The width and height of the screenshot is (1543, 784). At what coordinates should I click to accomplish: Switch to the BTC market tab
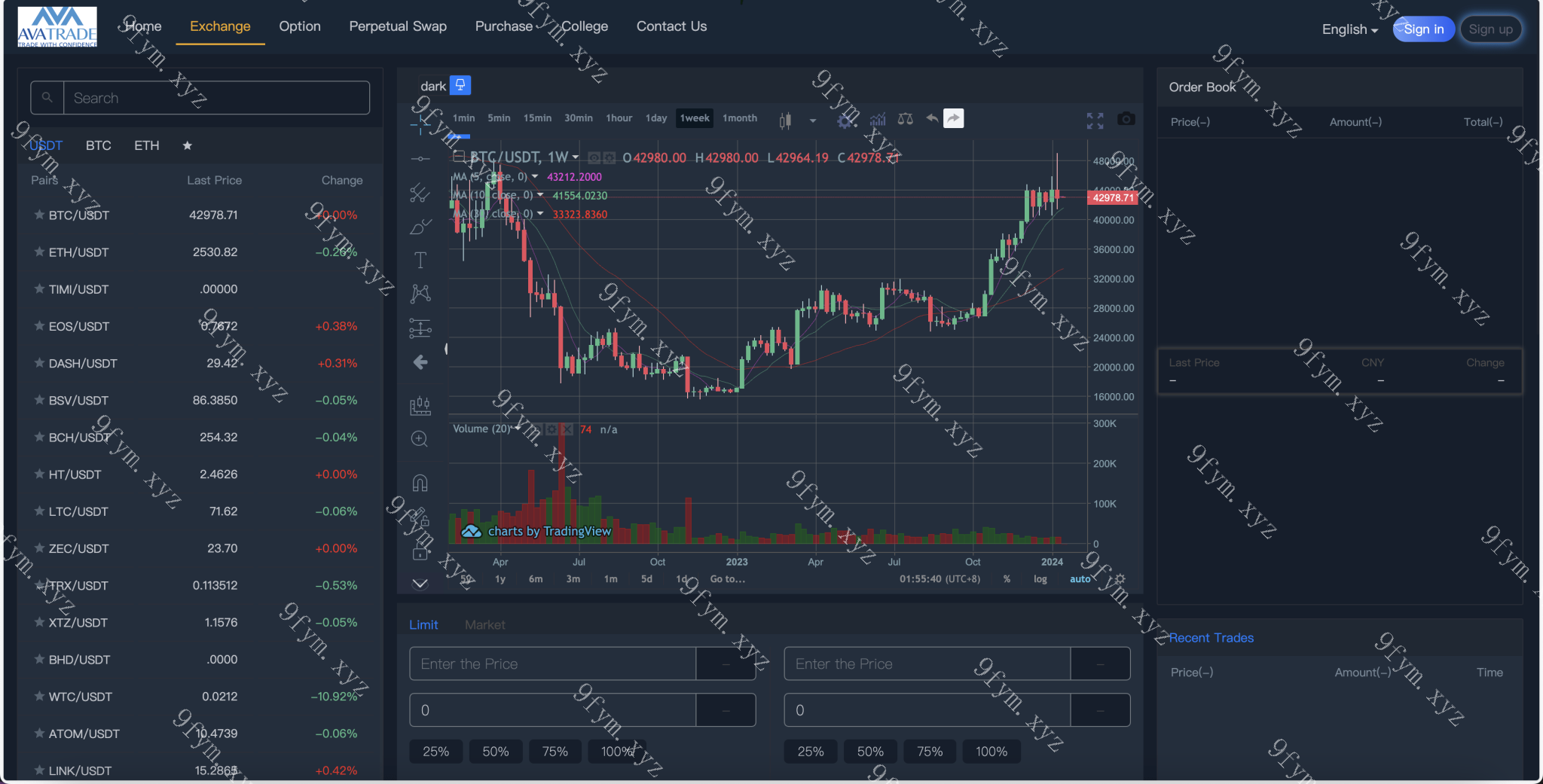98,145
